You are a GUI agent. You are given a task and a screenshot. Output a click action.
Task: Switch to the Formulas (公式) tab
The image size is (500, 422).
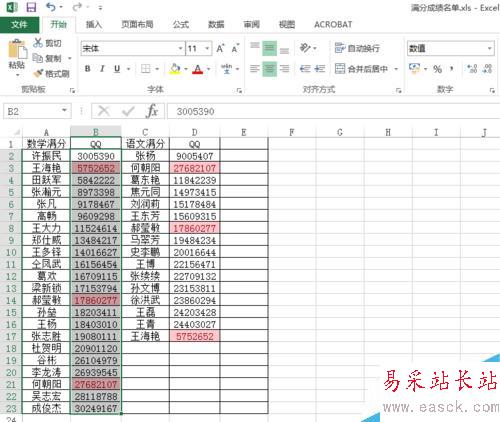point(181,24)
